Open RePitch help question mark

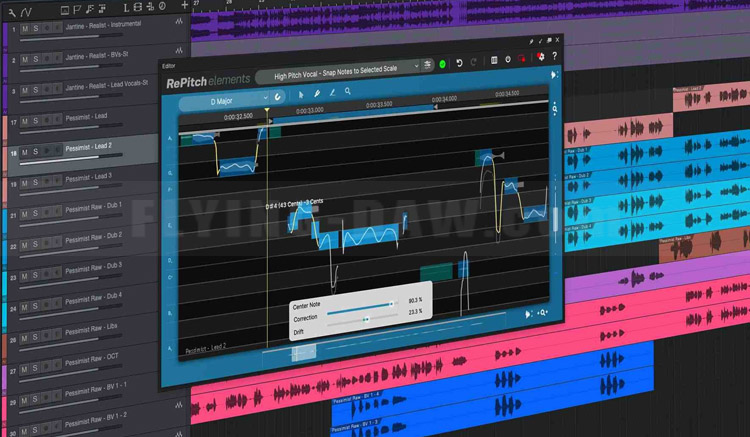[554, 56]
